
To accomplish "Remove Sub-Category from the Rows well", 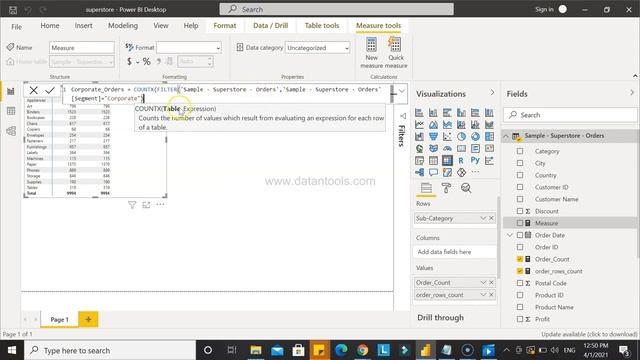I will pos(491,218).
